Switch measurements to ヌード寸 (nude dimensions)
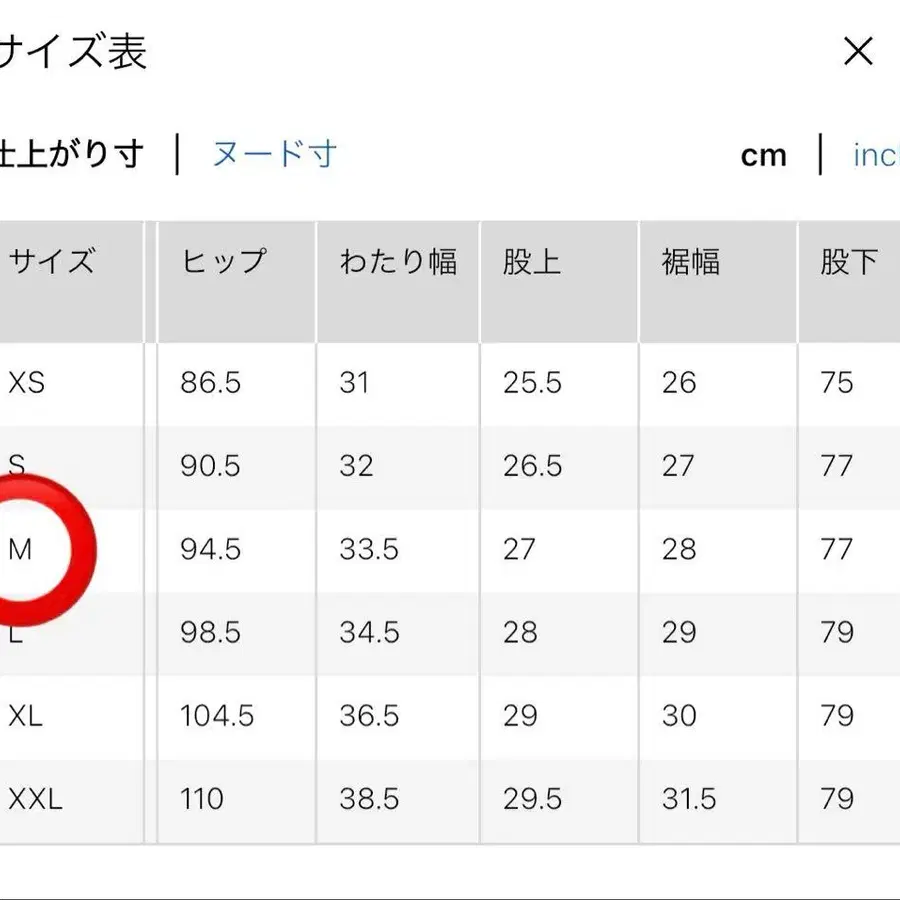The height and width of the screenshot is (900, 900). (272, 155)
